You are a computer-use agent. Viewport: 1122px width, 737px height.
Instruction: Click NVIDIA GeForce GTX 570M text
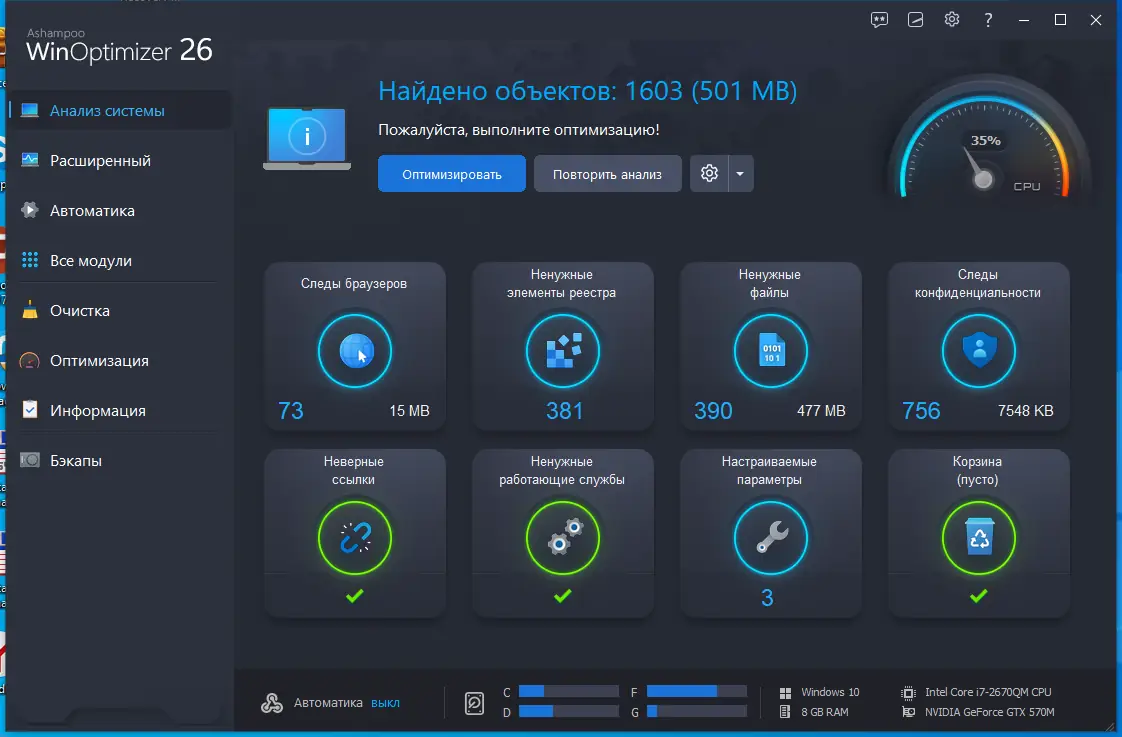990,712
